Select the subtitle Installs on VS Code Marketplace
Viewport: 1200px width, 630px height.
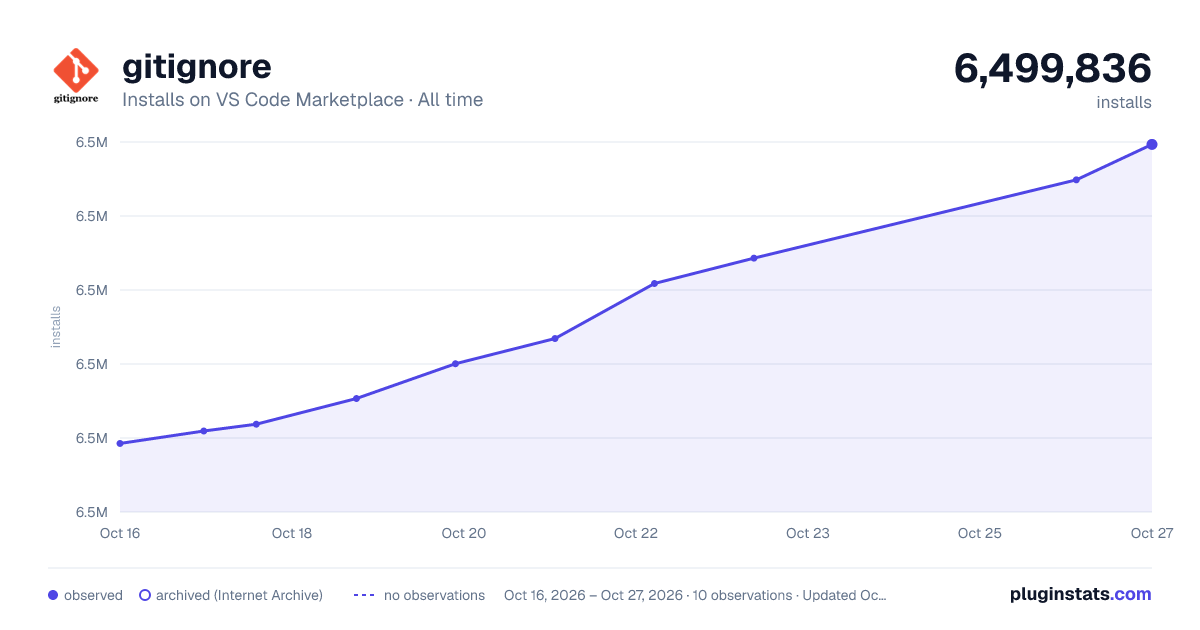(262, 100)
